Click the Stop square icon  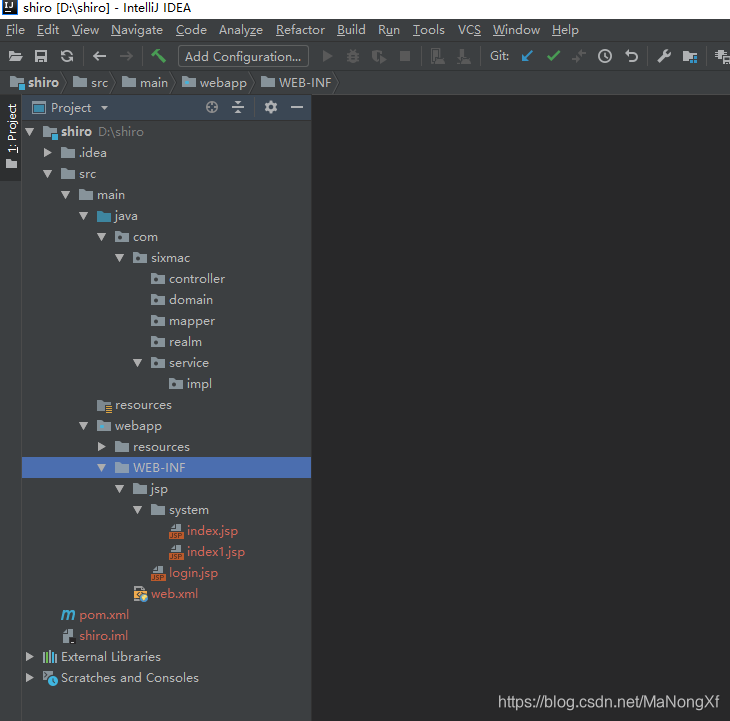click(x=405, y=56)
